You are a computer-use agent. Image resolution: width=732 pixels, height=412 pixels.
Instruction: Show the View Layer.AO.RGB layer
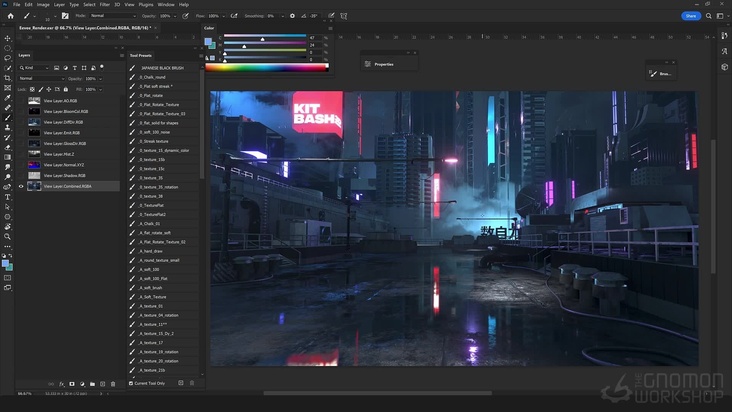21,101
